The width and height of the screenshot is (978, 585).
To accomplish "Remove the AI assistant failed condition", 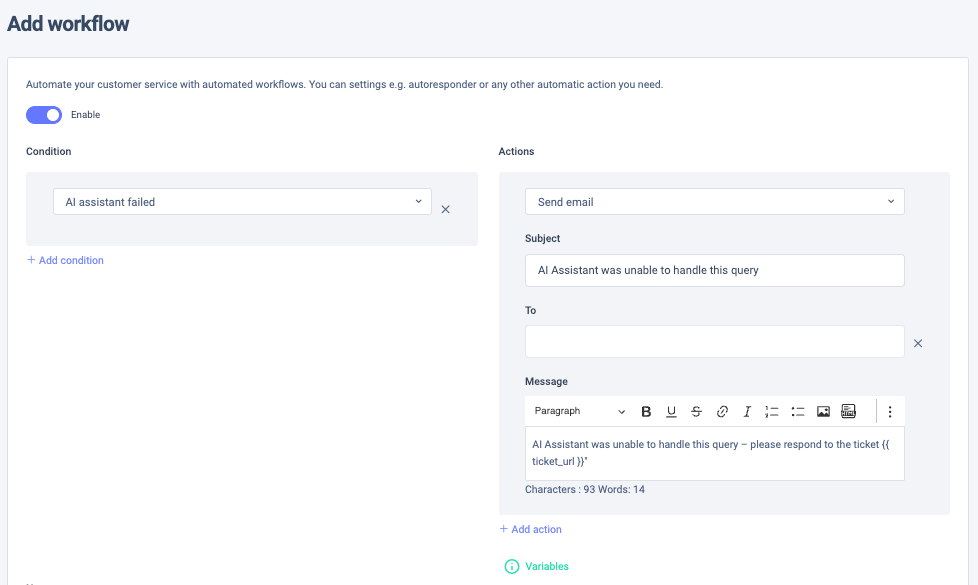I will (x=446, y=209).
